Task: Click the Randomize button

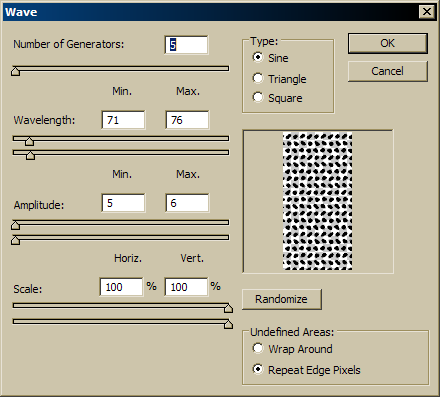Action: pos(282,299)
